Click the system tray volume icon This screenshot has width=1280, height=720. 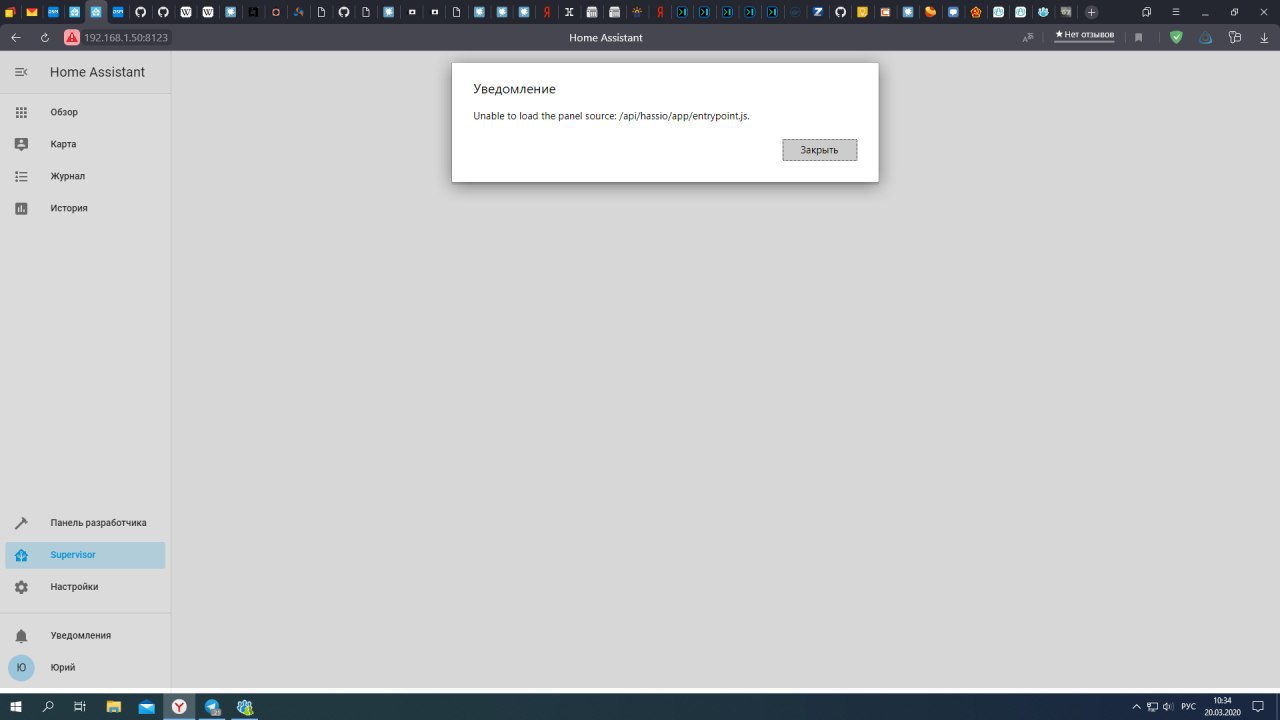[1168, 706]
